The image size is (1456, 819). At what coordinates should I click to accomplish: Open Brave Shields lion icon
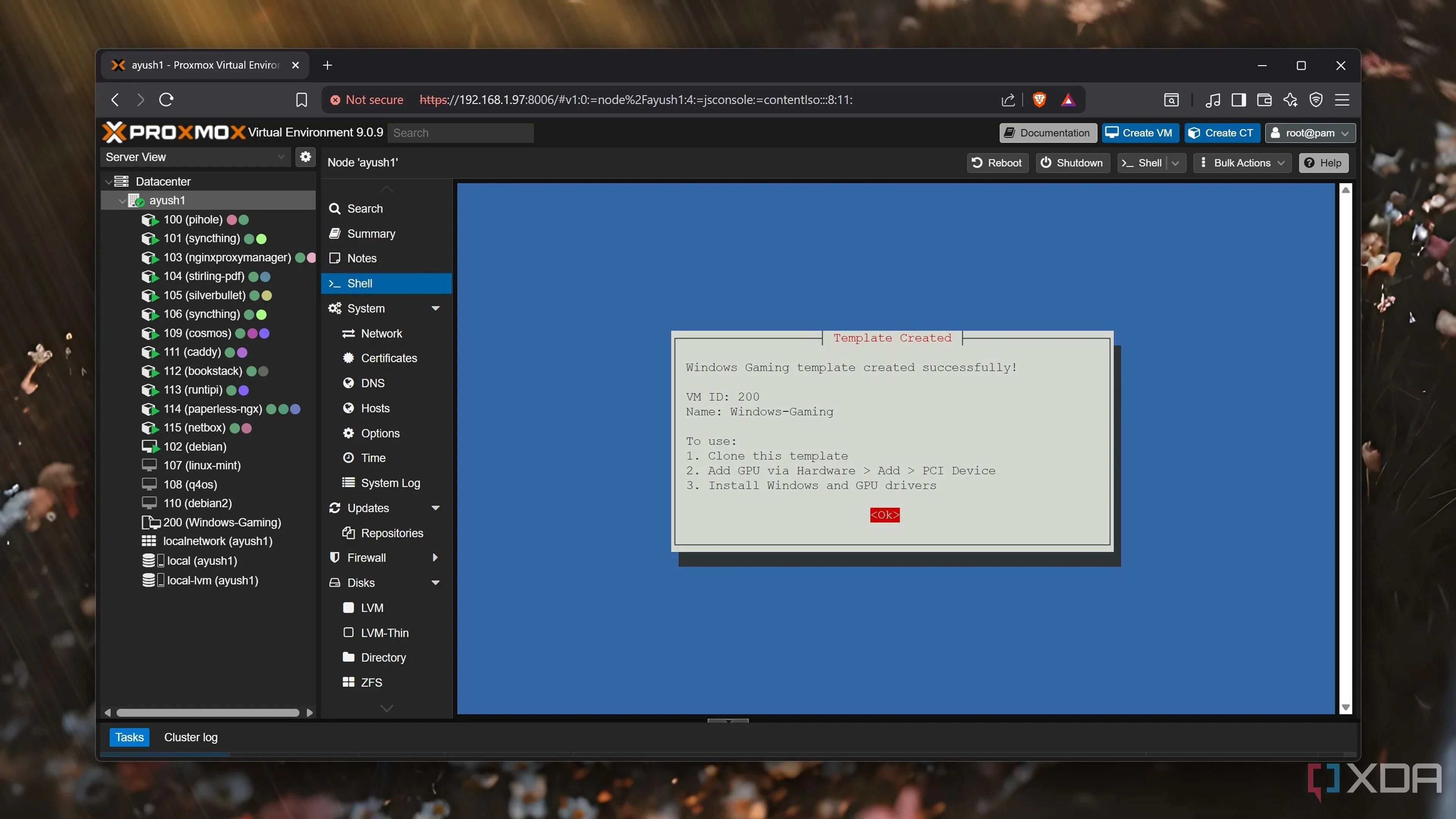coord(1039,100)
